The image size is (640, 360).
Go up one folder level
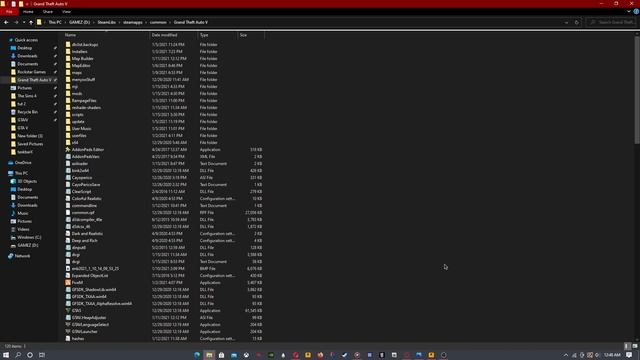pyautogui.click(x=31, y=22)
